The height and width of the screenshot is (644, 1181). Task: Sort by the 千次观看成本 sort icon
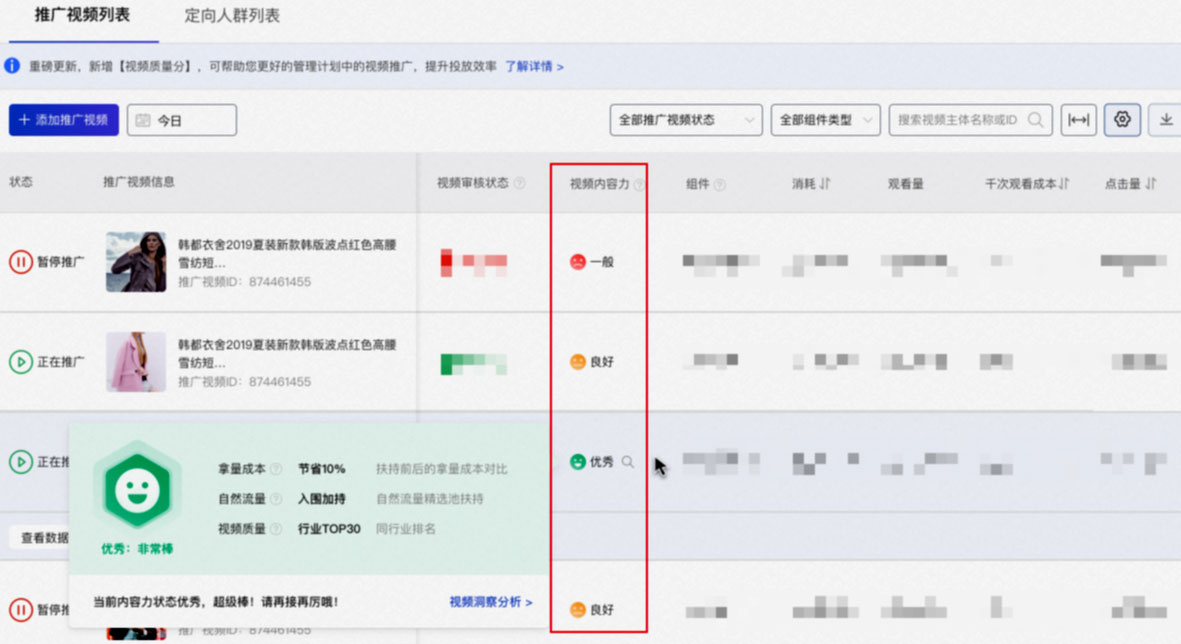click(x=1064, y=183)
